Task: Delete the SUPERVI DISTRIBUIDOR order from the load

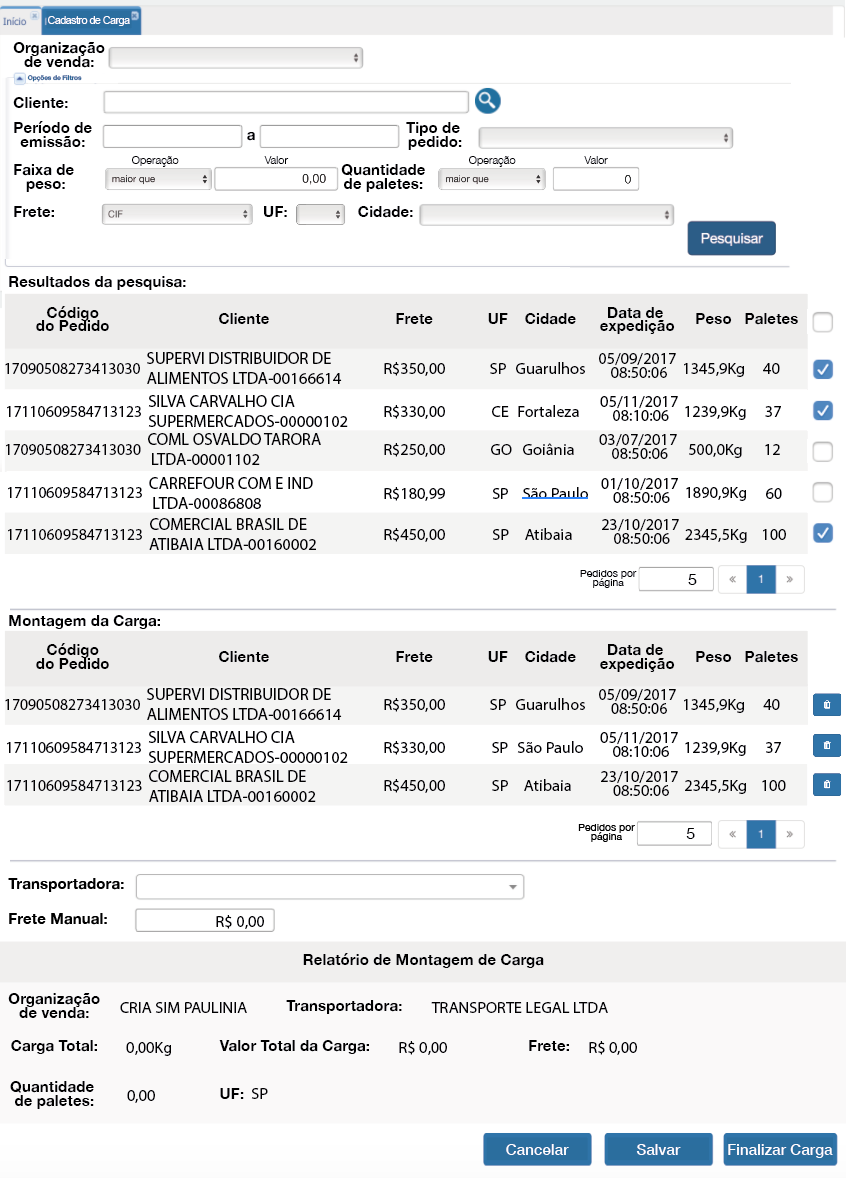Action: [826, 705]
